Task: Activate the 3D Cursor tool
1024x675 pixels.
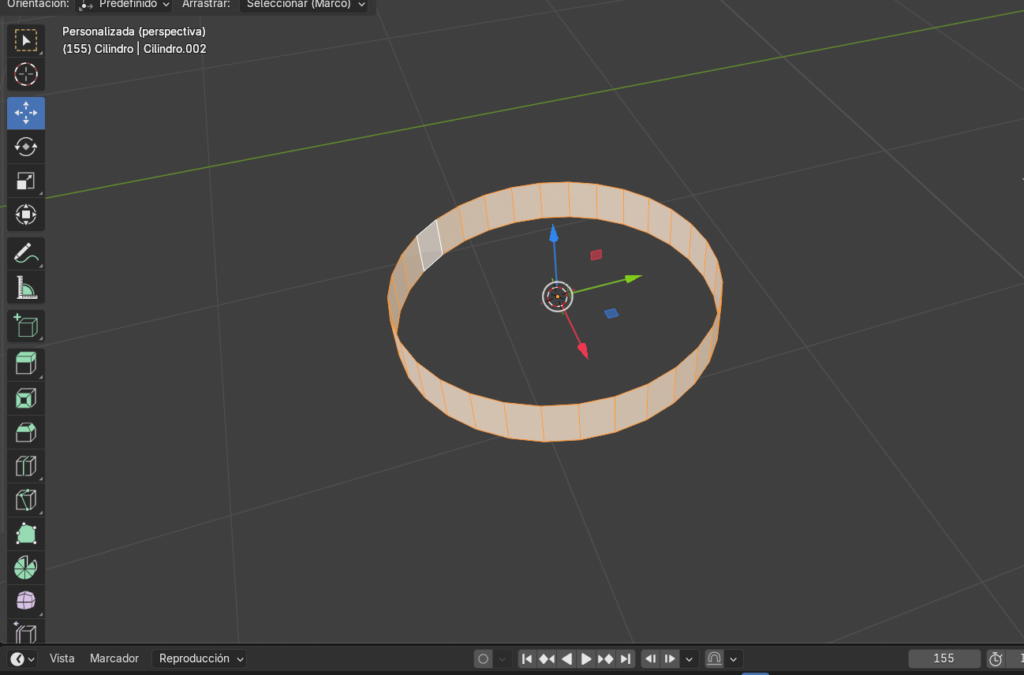Action: tap(26, 74)
